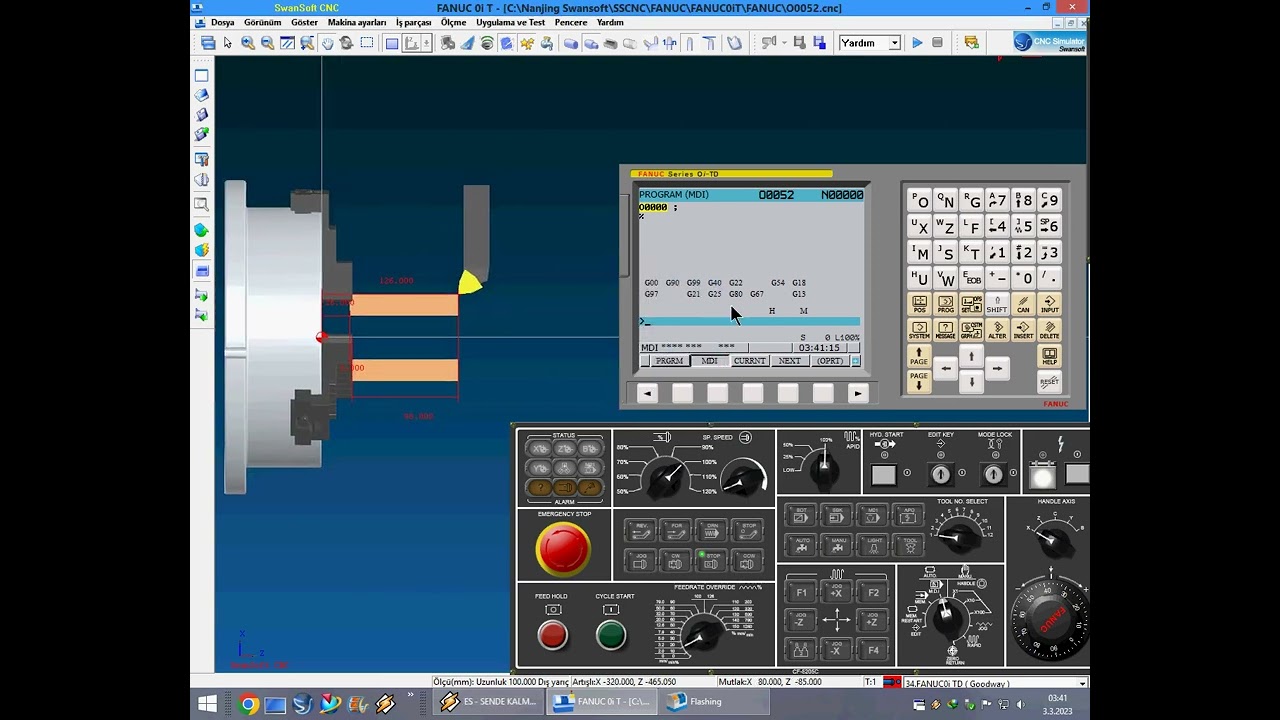This screenshot has height=720, width=1280.
Task: Click the PAGE down key
Action: tap(919, 381)
